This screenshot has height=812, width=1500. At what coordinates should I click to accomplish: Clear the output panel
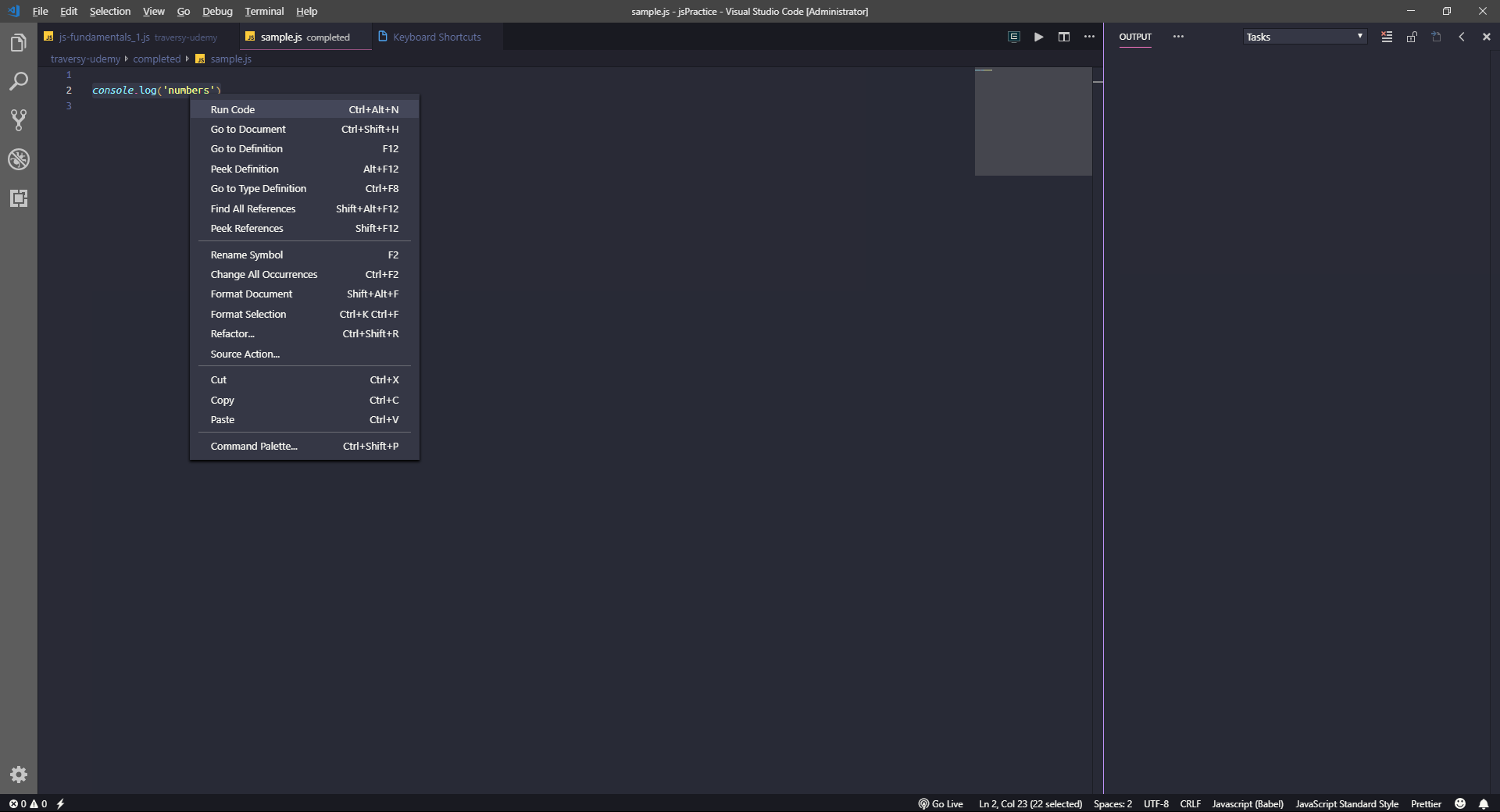click(1387, 37)
